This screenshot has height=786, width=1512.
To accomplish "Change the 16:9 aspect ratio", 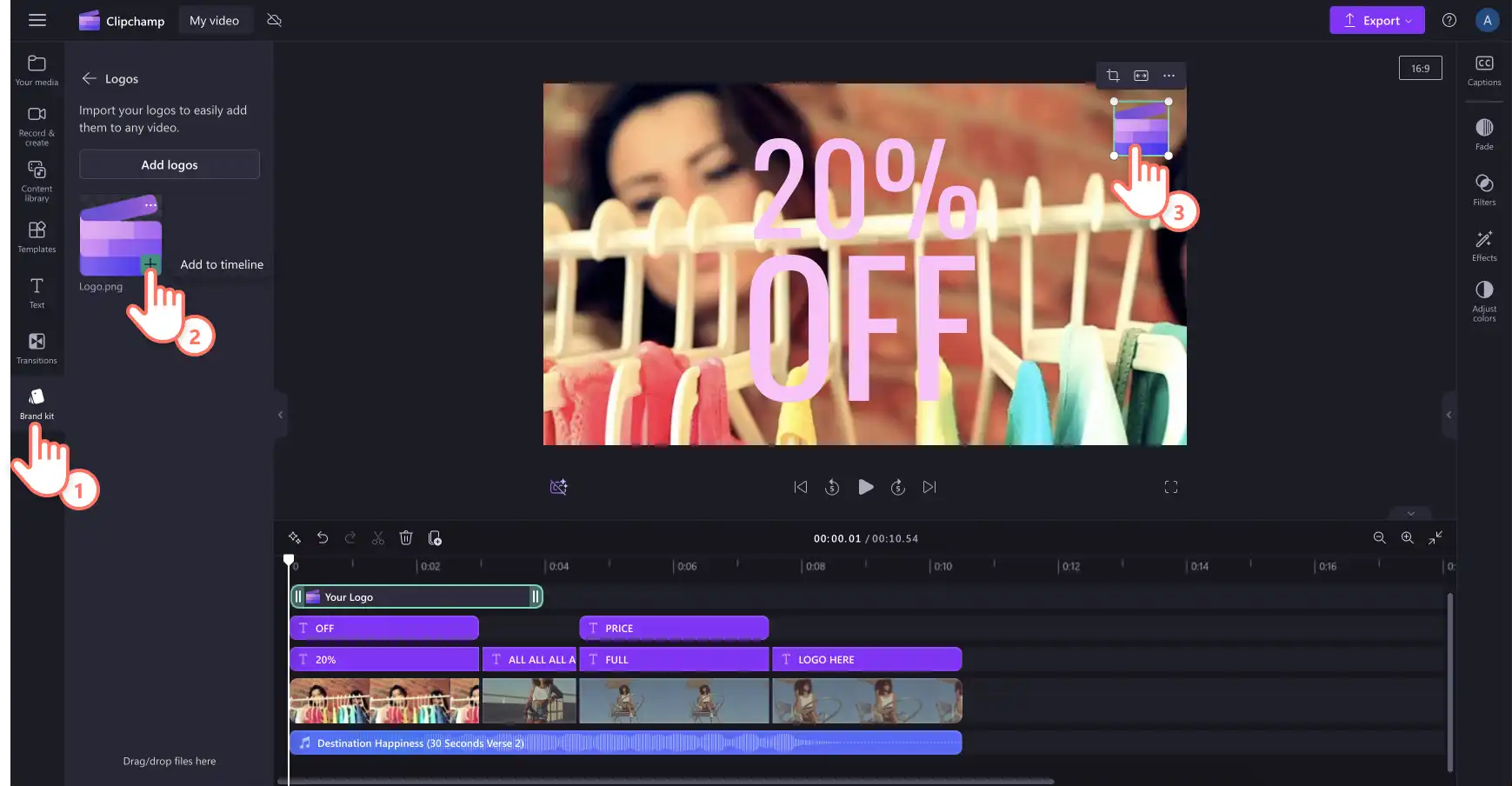I will tap(1420, 68).
